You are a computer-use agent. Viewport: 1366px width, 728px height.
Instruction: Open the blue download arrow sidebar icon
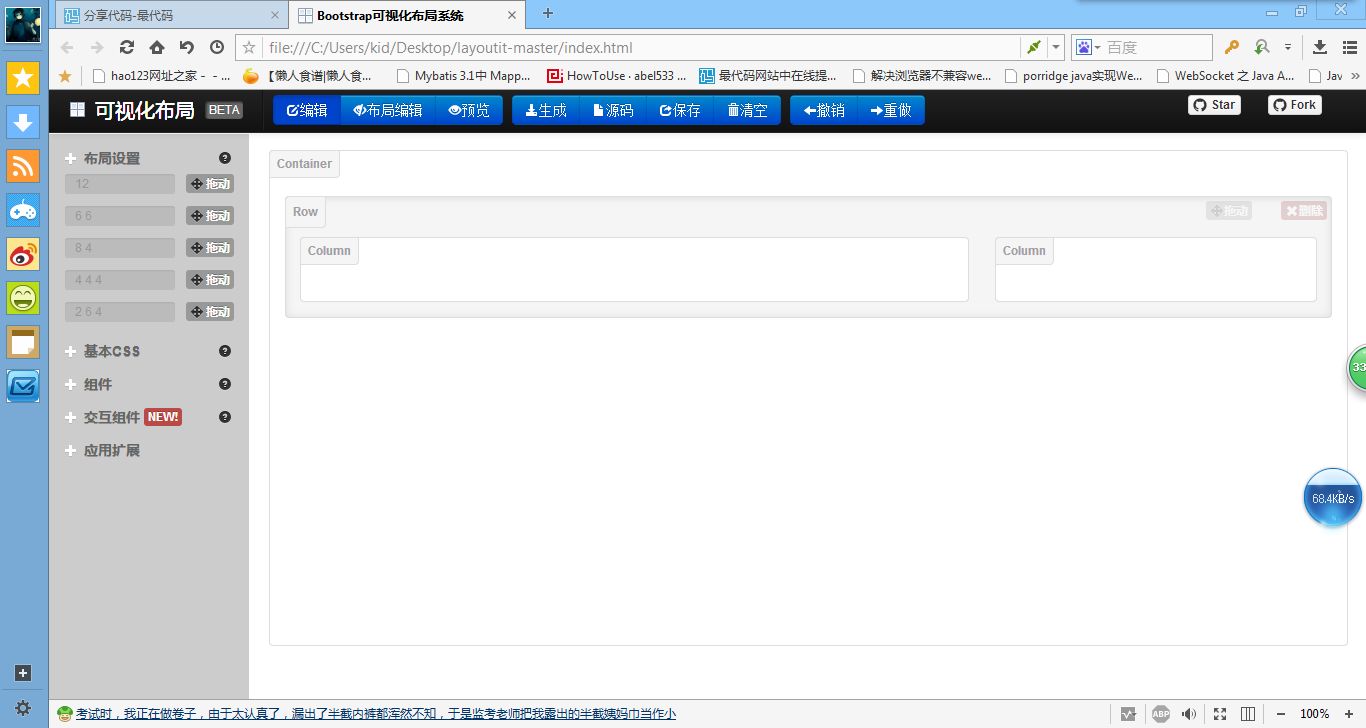click(x=23, y=122)
